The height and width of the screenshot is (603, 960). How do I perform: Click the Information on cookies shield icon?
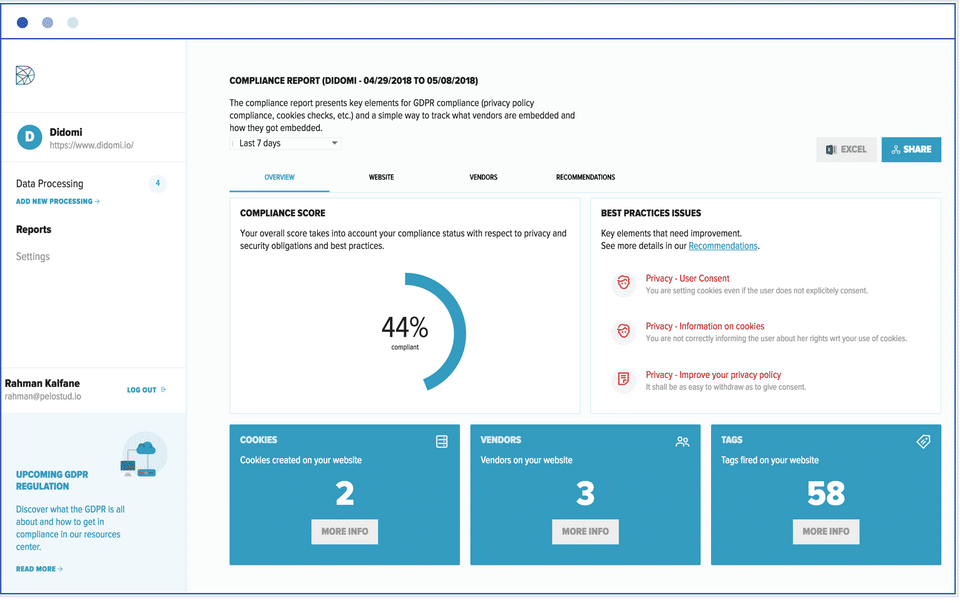623,331
